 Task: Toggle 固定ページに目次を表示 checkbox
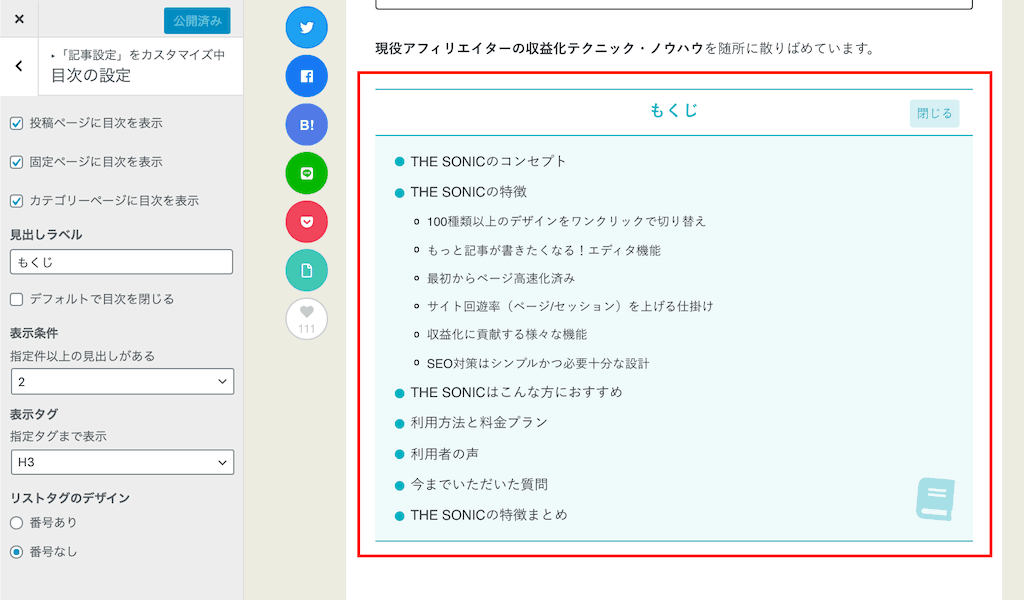pyautogui.click(x=16, y=162)
